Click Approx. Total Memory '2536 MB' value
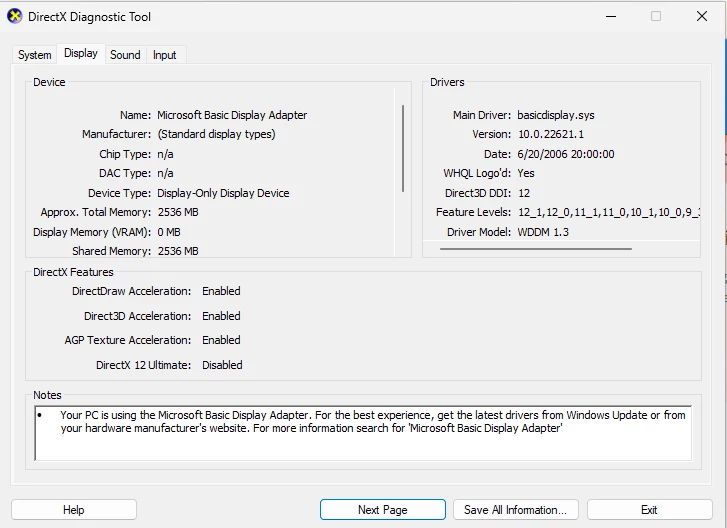727x528 pixels. (x=178, y=212)
